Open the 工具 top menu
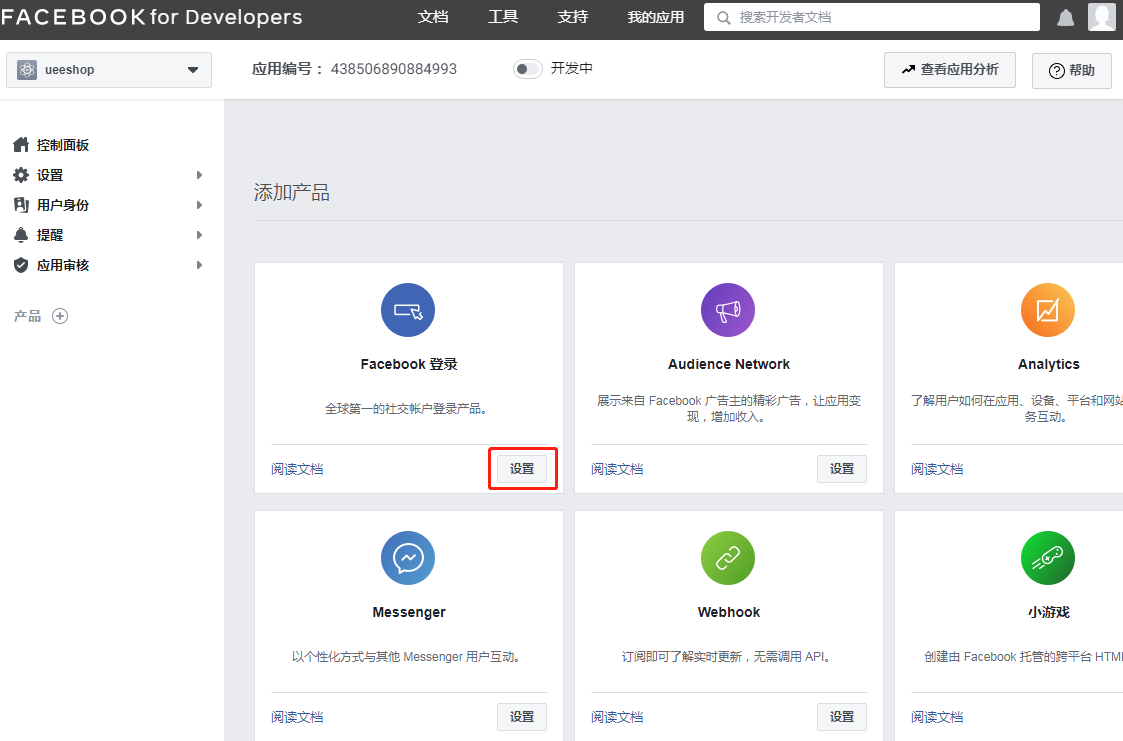1123x741 pixels. (x=503, y=17)
